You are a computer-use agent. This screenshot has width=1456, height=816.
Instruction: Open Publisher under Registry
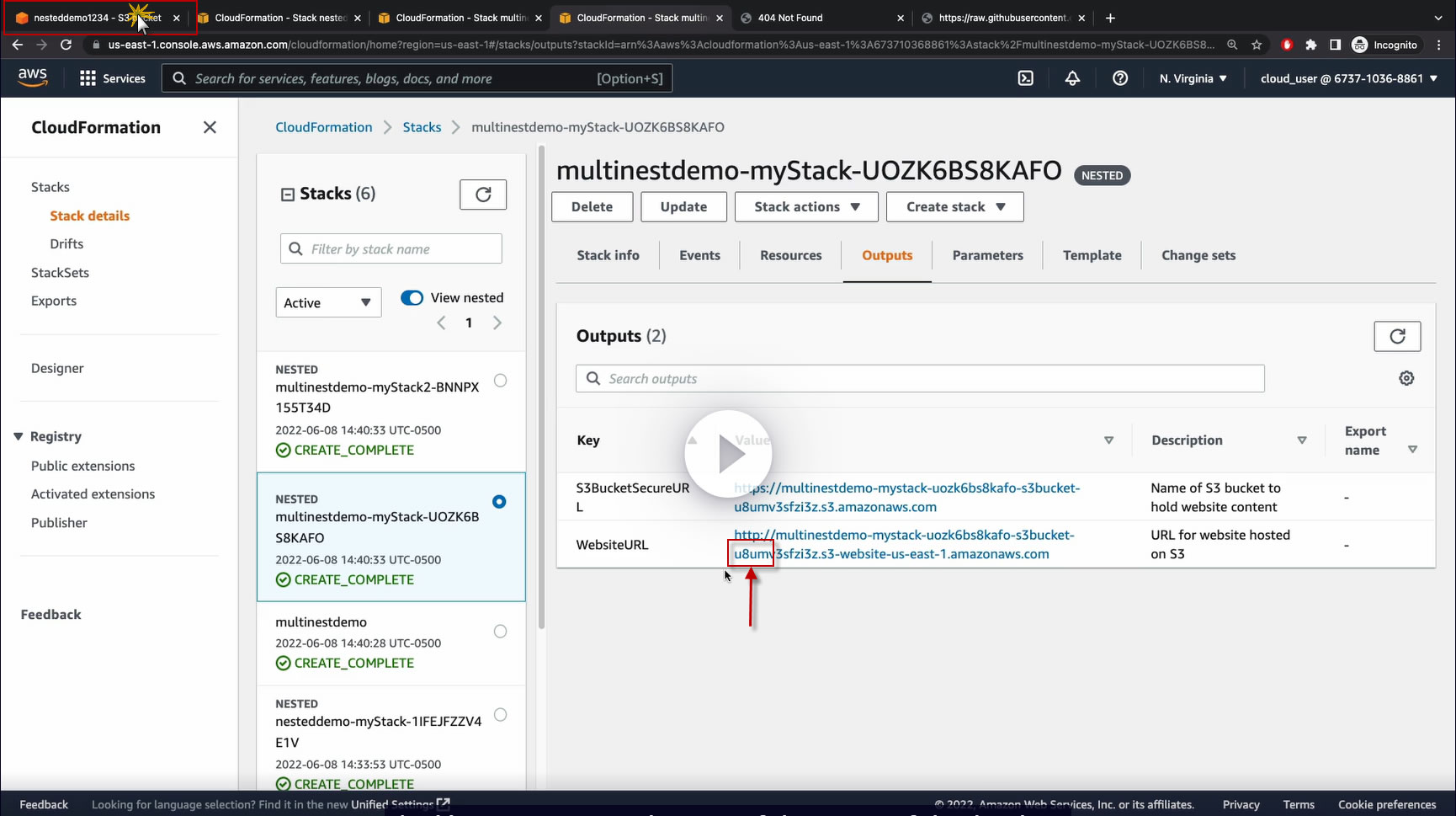tap(59, 522)
